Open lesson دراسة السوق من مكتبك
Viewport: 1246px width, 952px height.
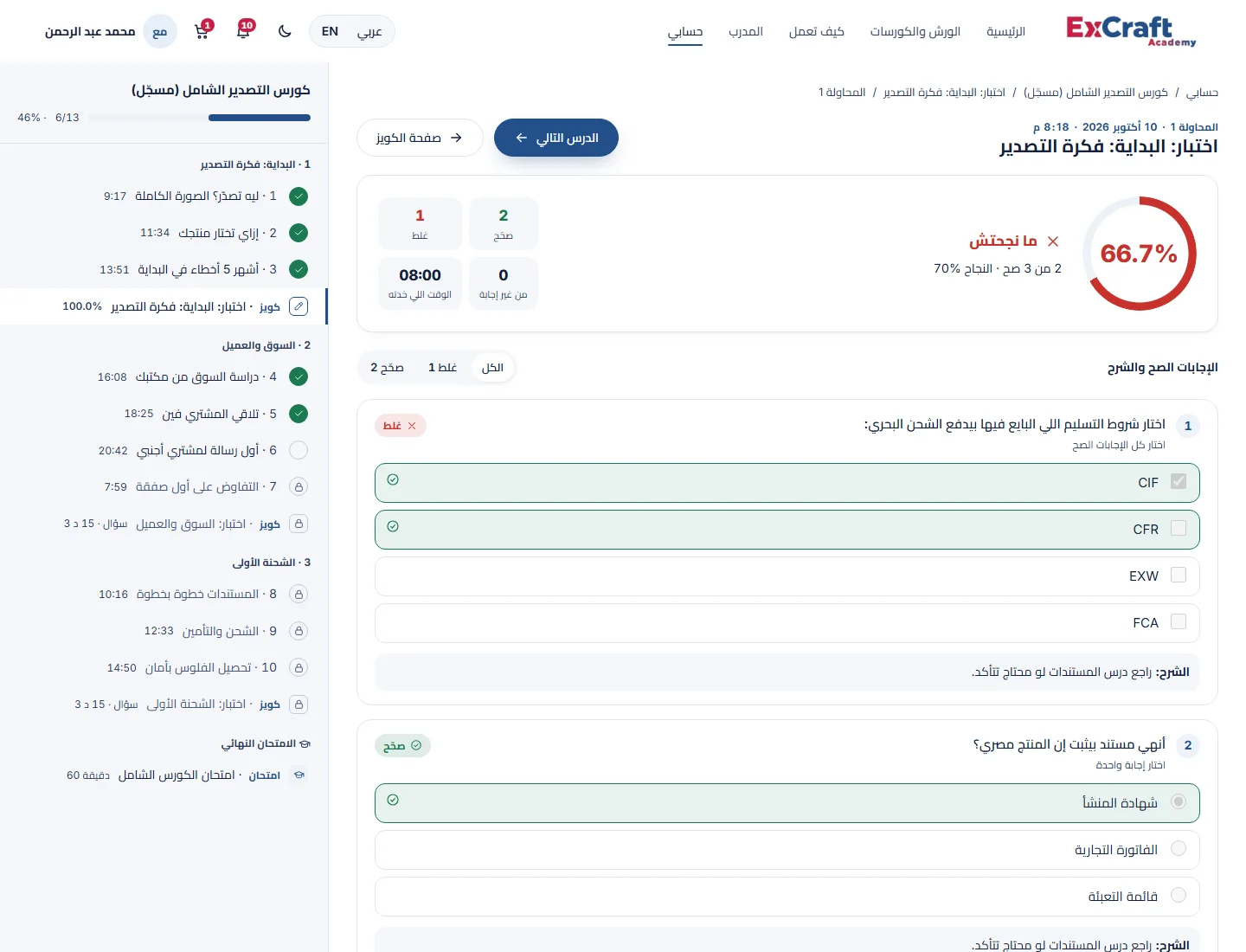[x=164, y=377]
